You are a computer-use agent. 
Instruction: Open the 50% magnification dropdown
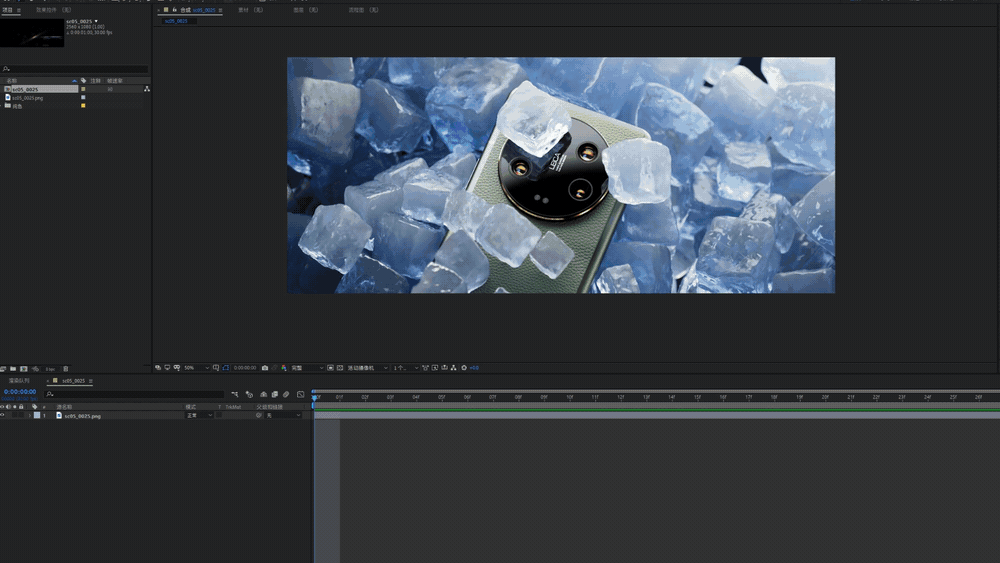coord(196,368)
